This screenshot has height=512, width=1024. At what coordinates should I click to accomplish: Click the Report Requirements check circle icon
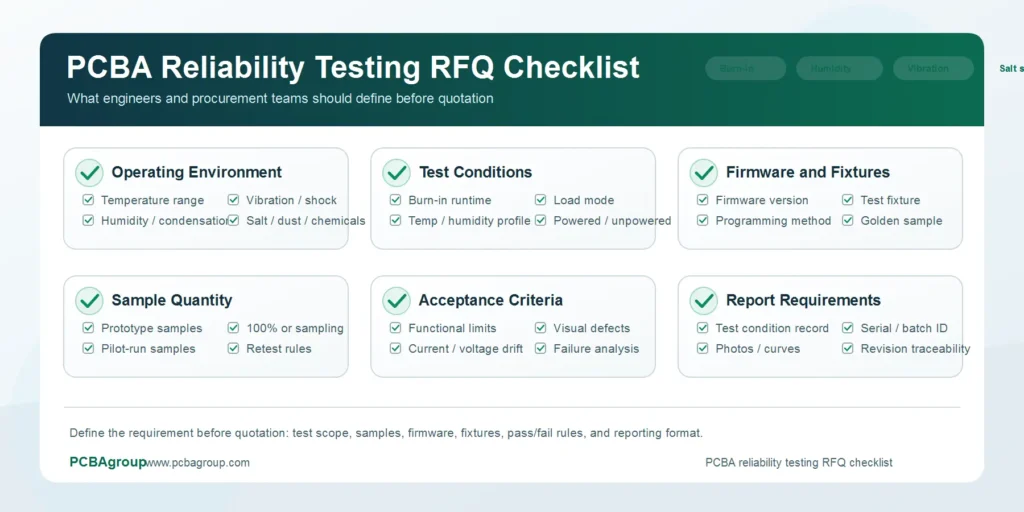[704, 300]
